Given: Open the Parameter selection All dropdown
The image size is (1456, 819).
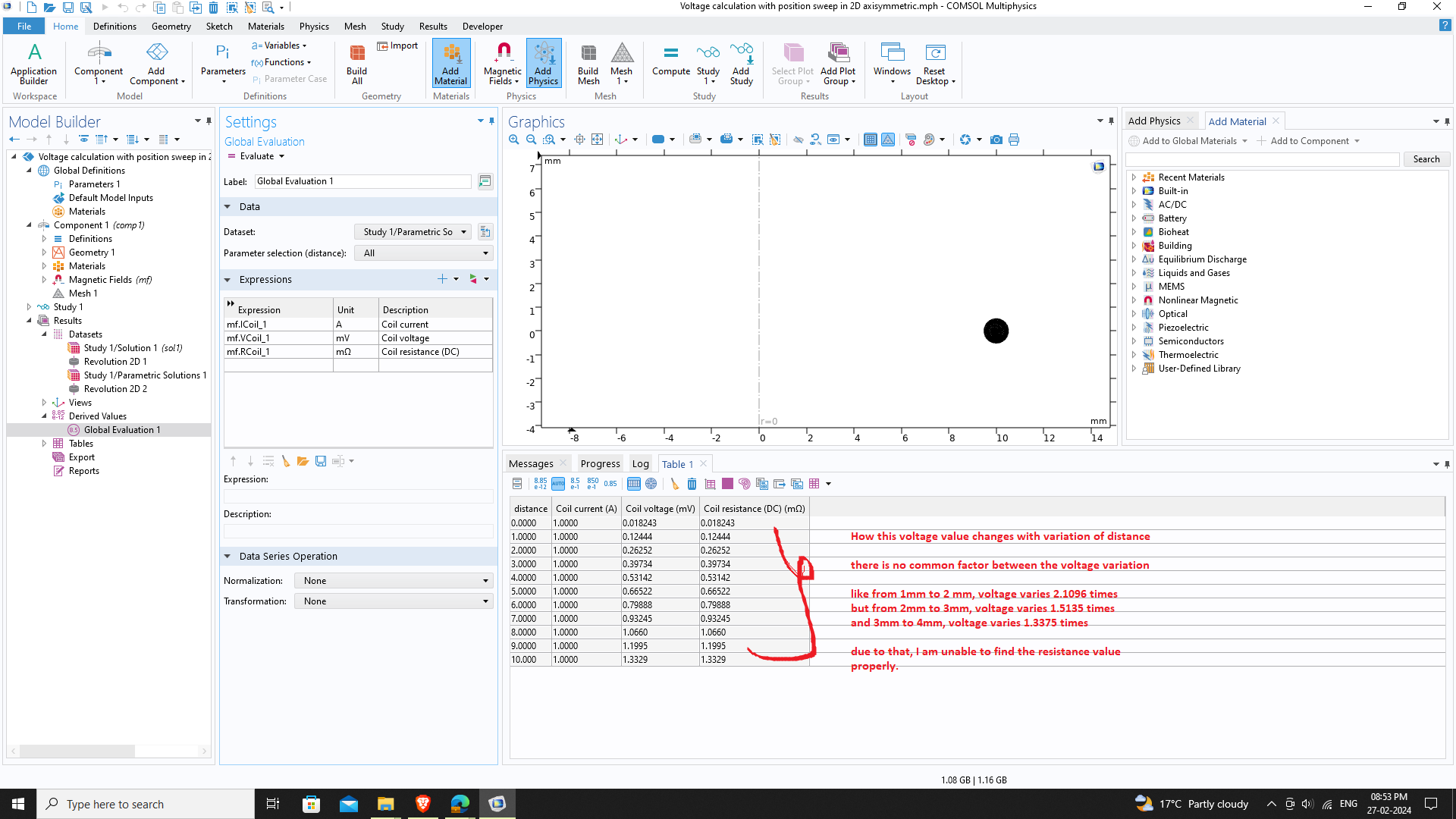Looking at the screenshot, I should 424,253.
